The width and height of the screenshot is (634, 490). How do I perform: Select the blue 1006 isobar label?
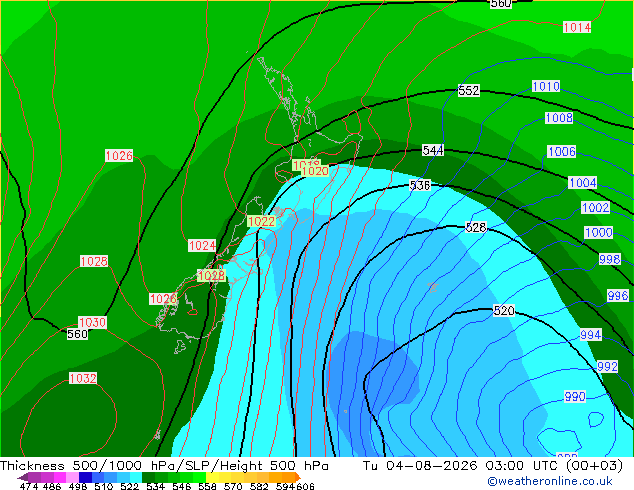562,152
